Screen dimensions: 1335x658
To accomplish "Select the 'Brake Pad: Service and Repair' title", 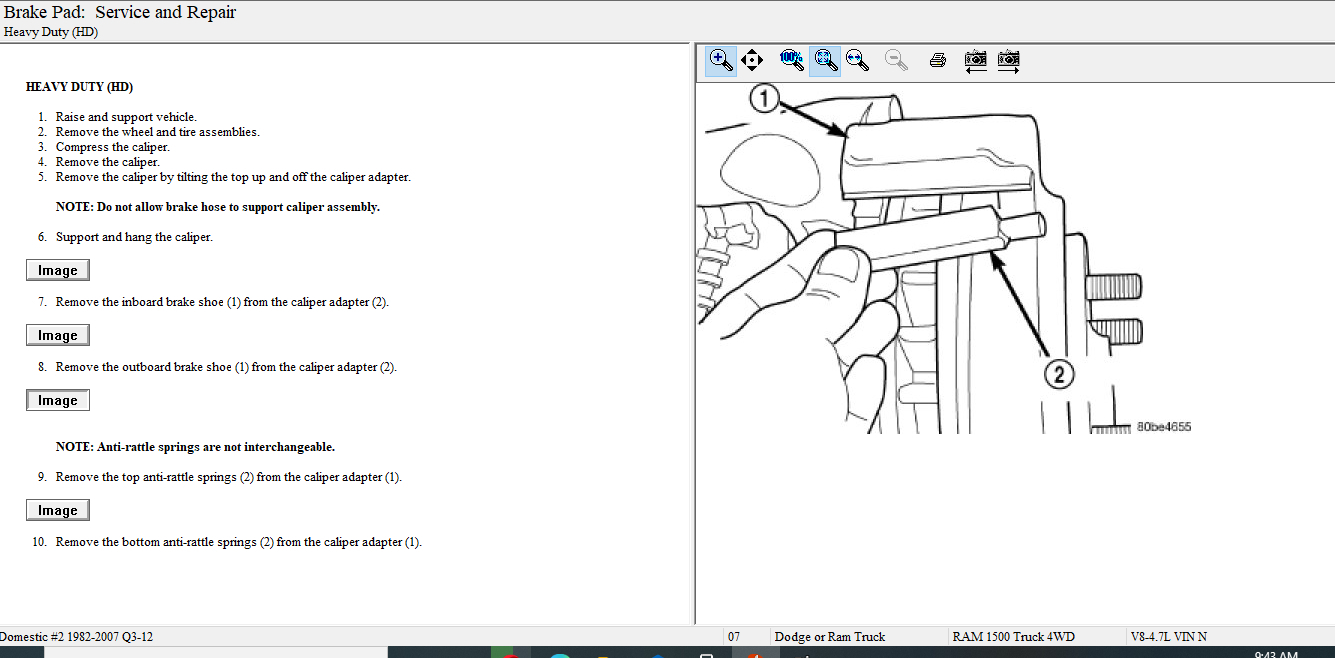I will click(x=120, y=13).
